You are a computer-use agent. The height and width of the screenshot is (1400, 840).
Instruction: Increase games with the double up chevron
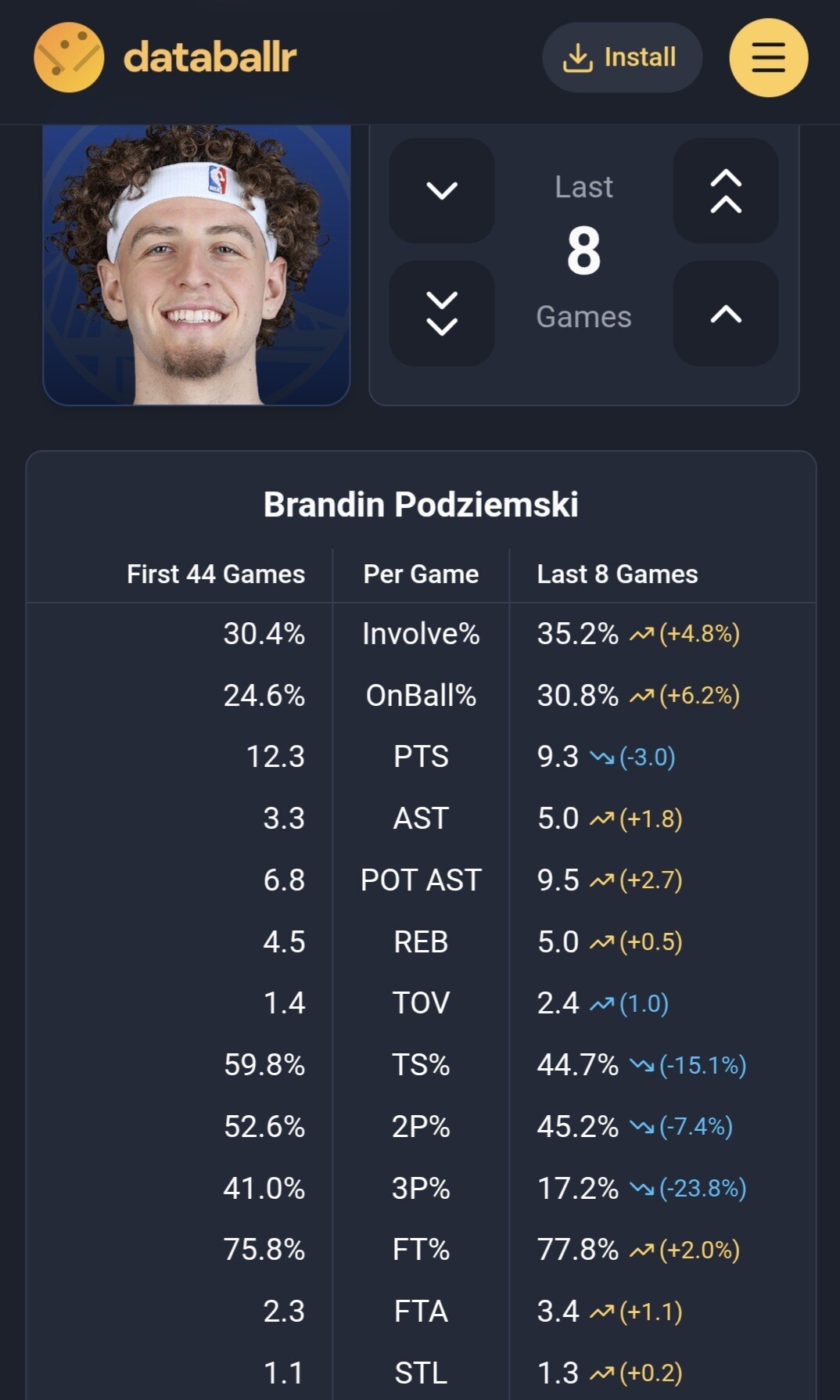726,190
